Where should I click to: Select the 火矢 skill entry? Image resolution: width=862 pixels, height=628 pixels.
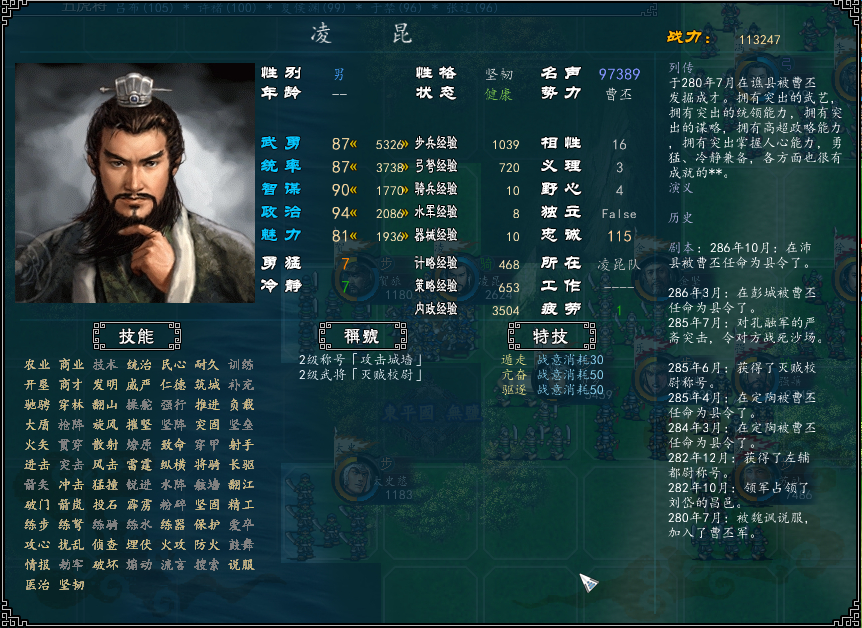pos(37,444)
